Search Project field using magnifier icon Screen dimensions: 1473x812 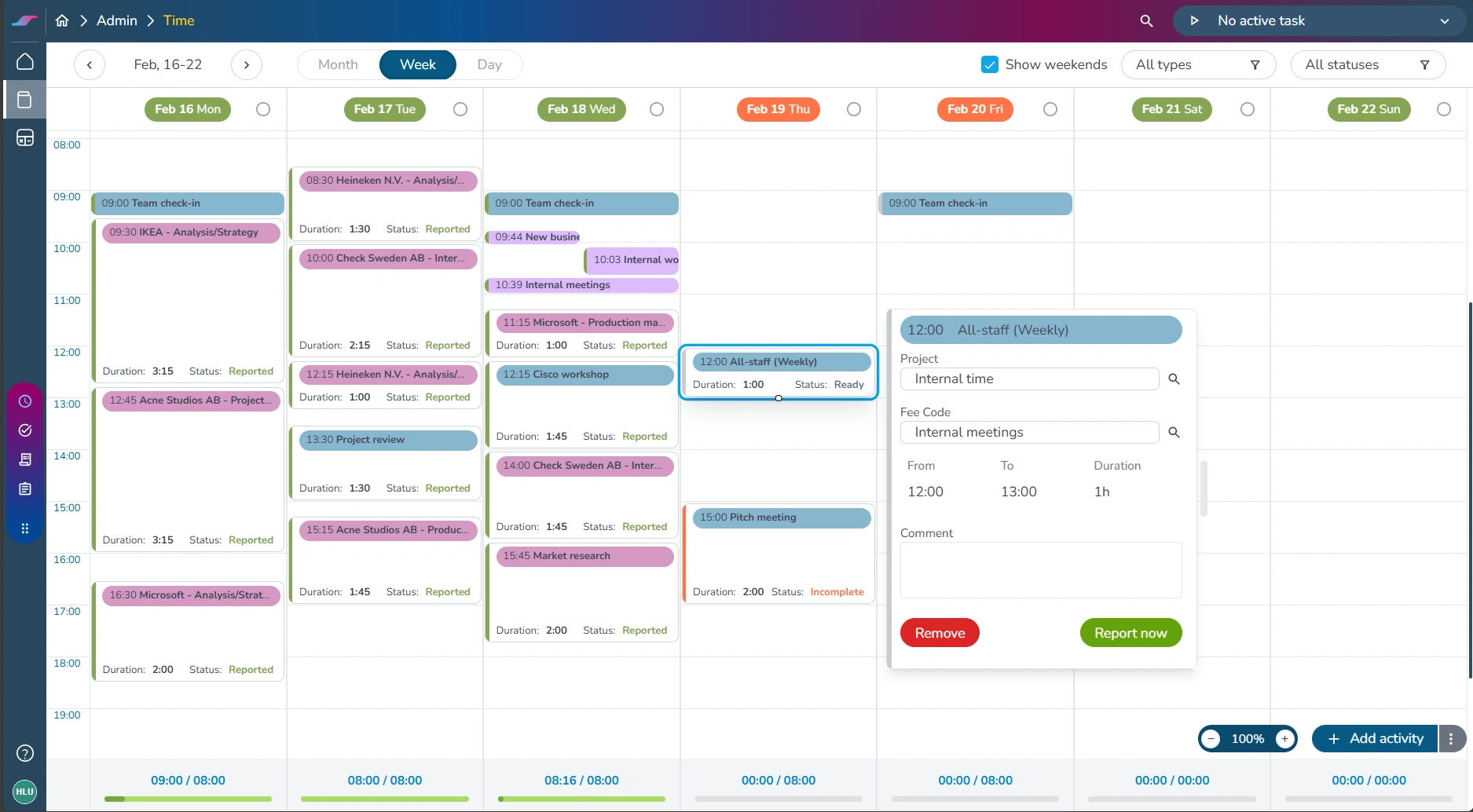tap(1174, 379)
